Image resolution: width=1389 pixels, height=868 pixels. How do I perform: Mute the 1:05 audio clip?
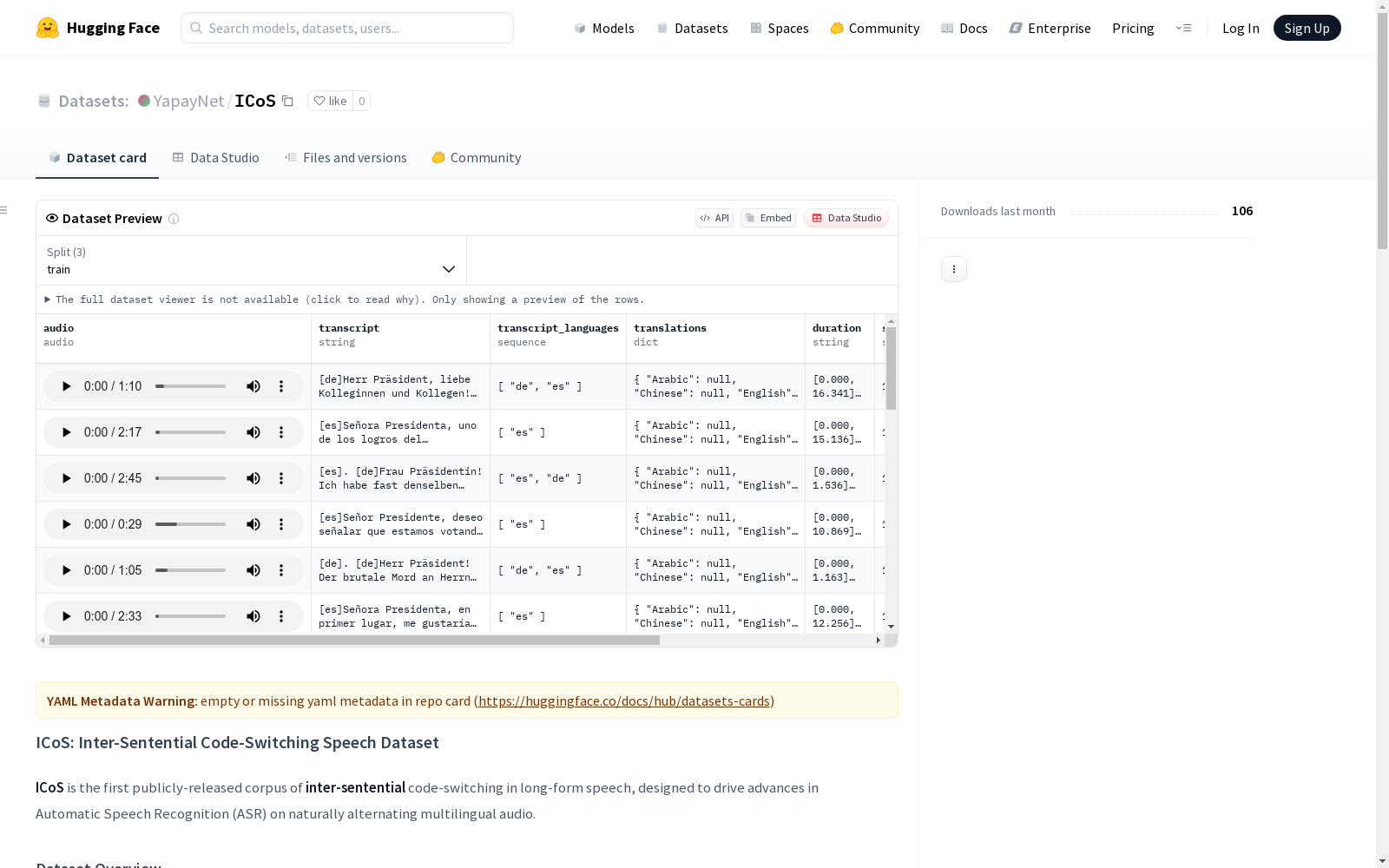tap(253, 570)
